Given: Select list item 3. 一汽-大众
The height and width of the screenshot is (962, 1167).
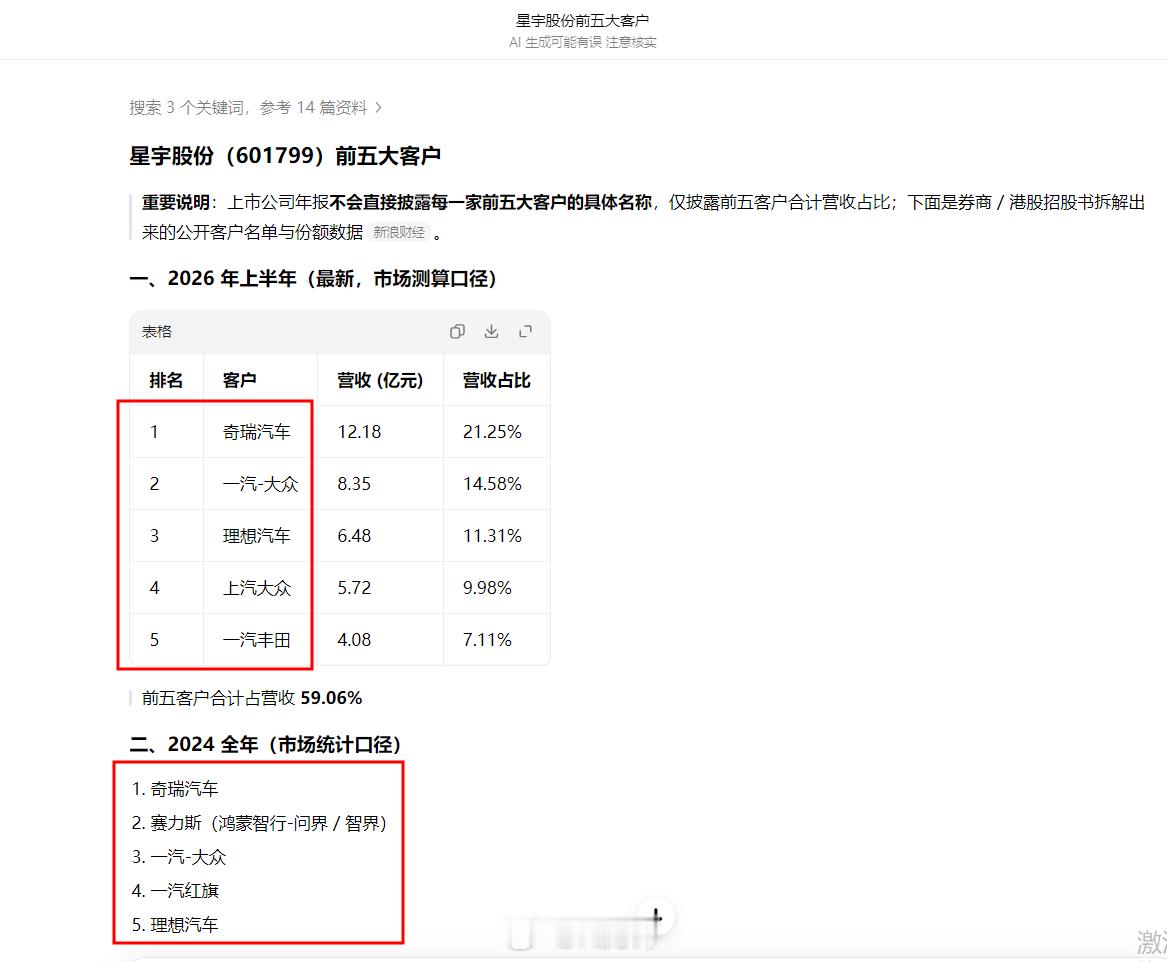Looking at the screenshot, I should [x=179, y=857].
